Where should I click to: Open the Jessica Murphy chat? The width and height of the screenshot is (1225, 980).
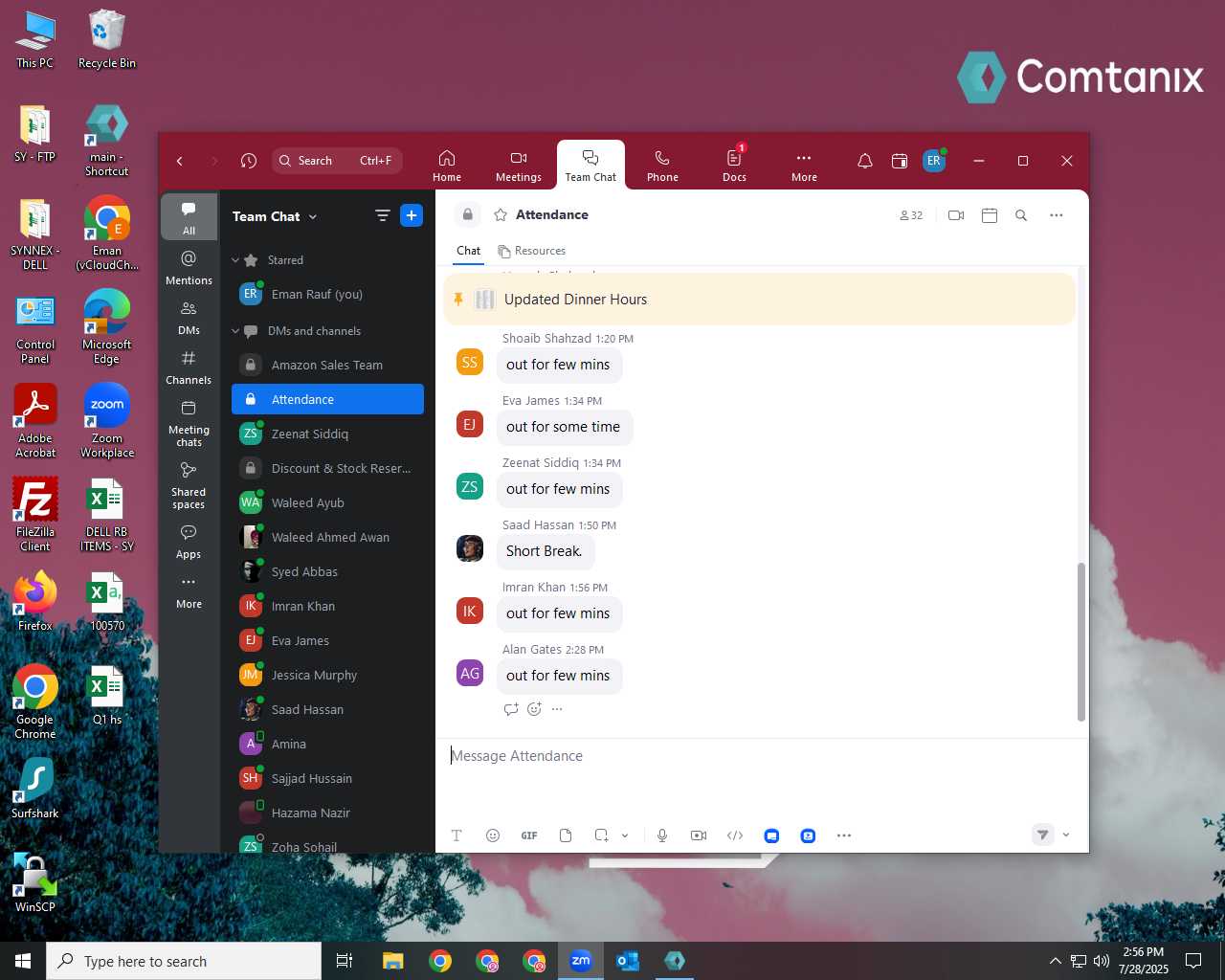[327, 675]
